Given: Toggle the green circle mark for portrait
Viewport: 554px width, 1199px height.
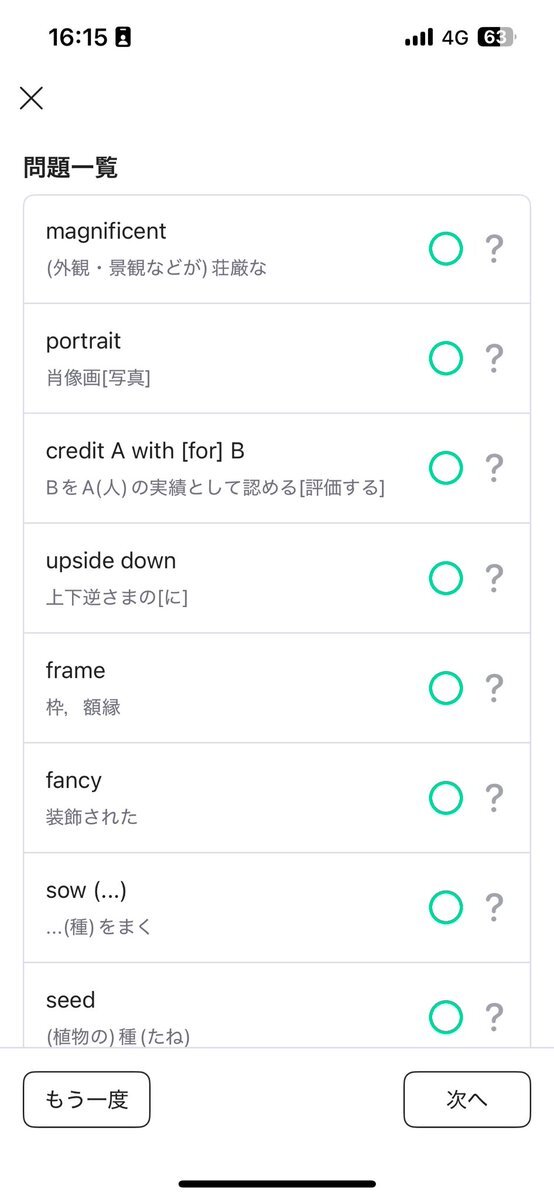Looking at the screenshot, I should (x=445, y=359).
